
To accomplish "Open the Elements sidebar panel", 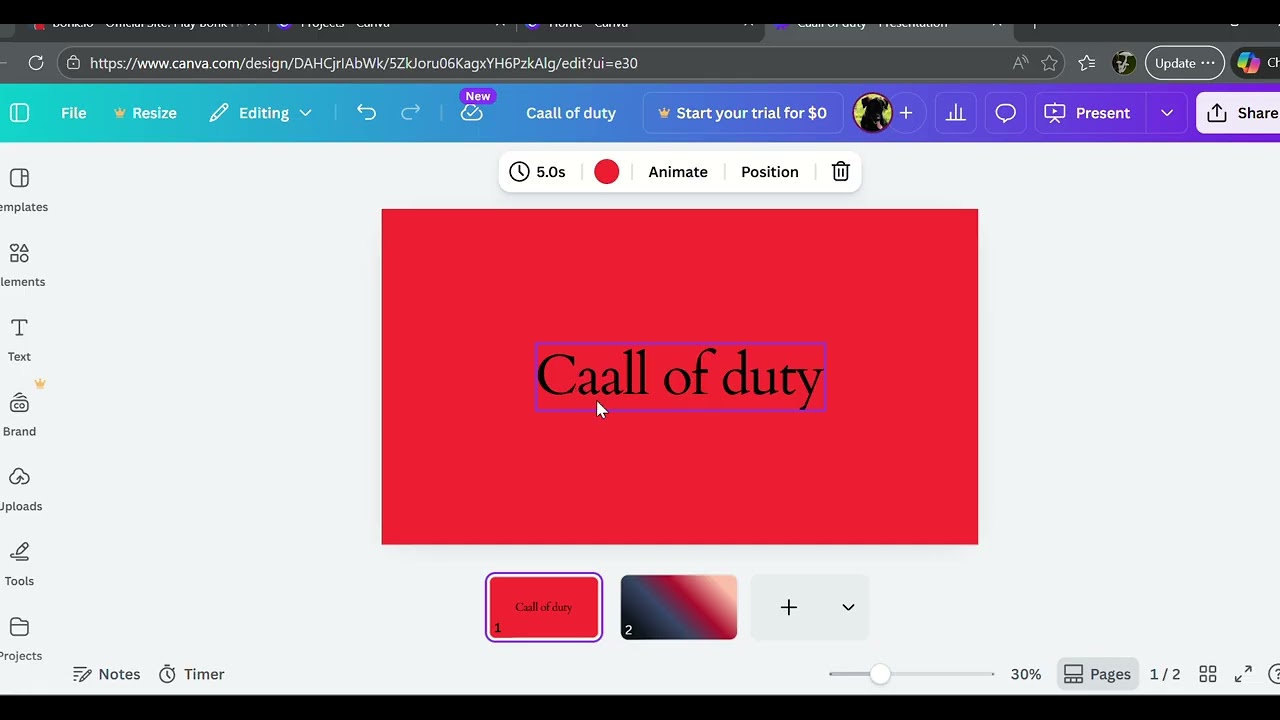I will 20,266.
